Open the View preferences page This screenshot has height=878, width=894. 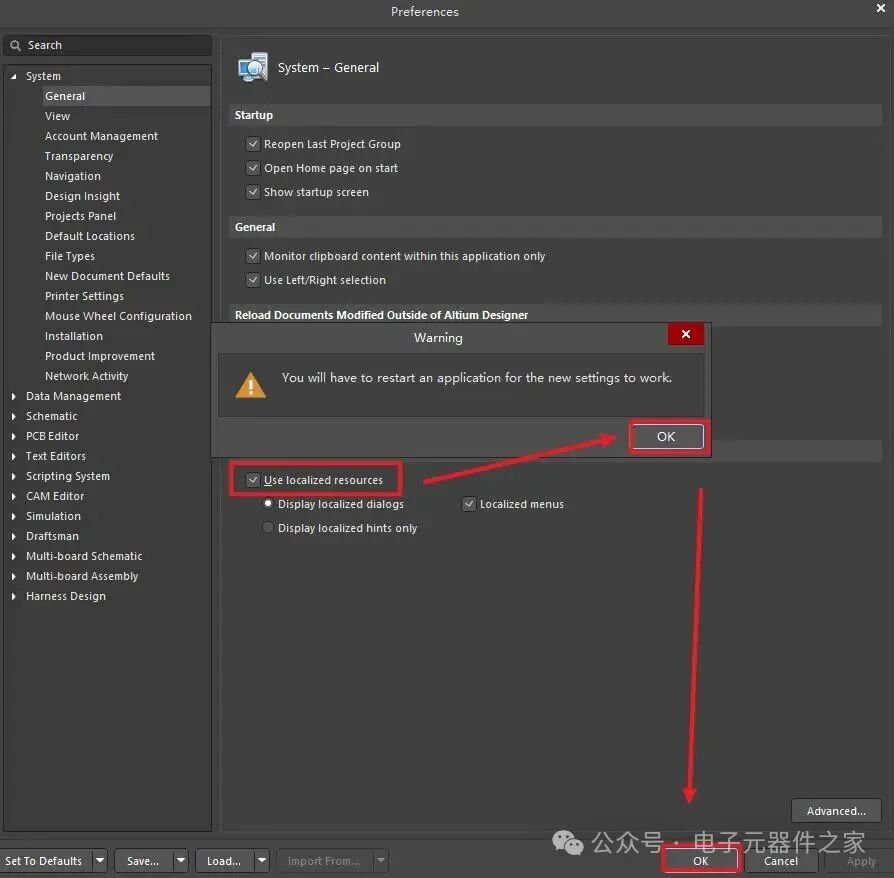click(x=58, y=116)
